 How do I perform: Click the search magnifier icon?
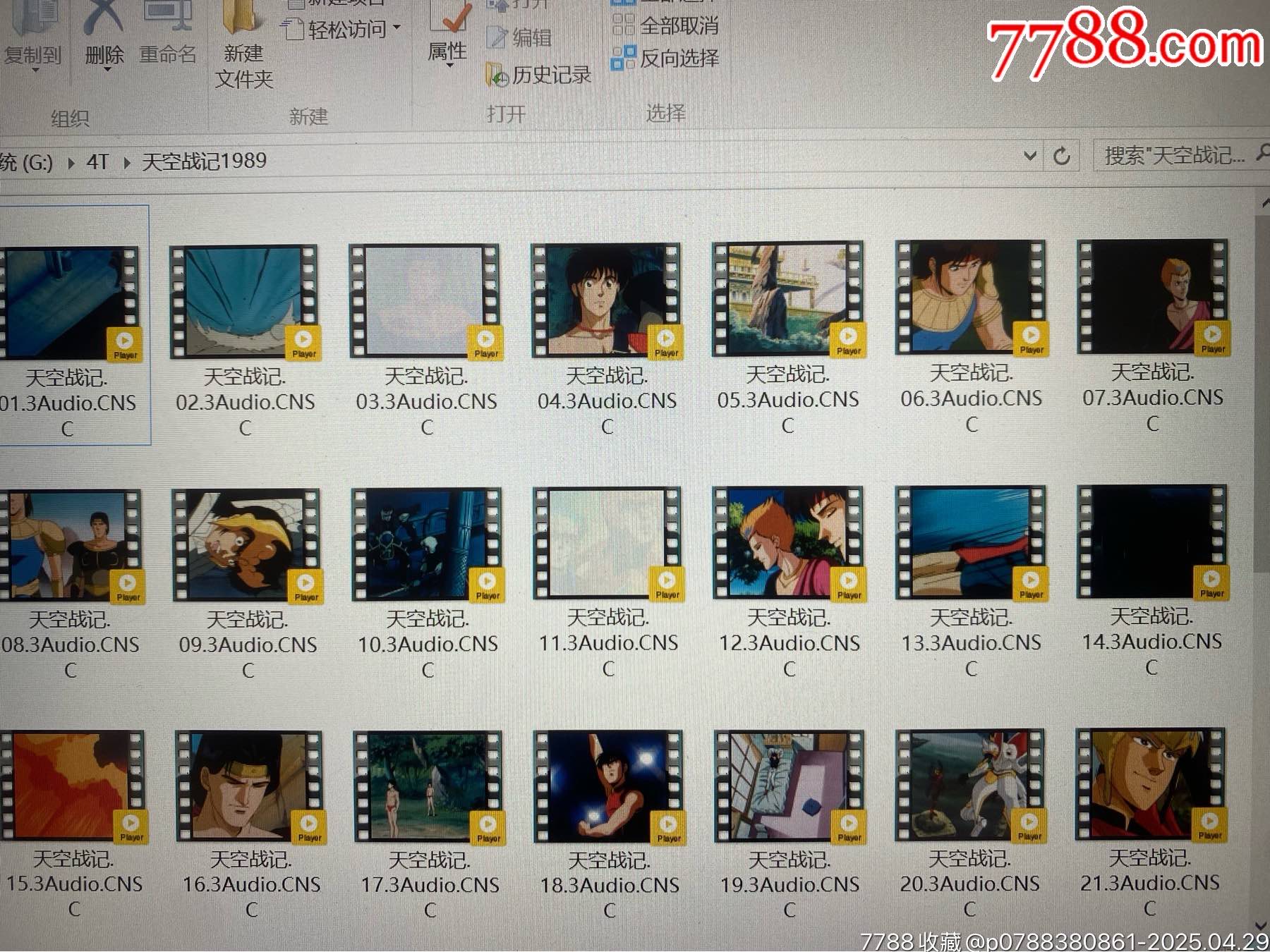1262,153
